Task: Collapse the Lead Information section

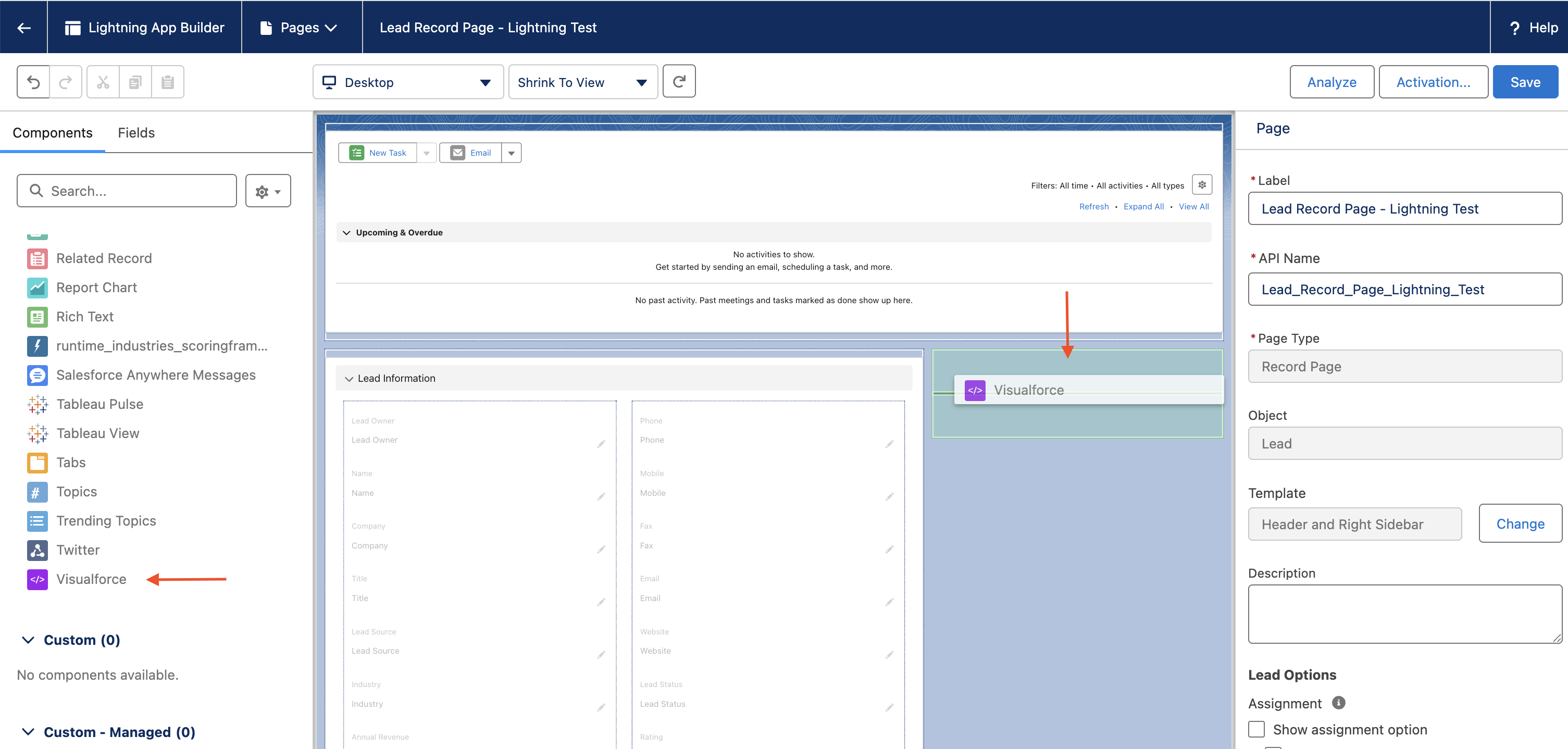Action: coord(349,379)
